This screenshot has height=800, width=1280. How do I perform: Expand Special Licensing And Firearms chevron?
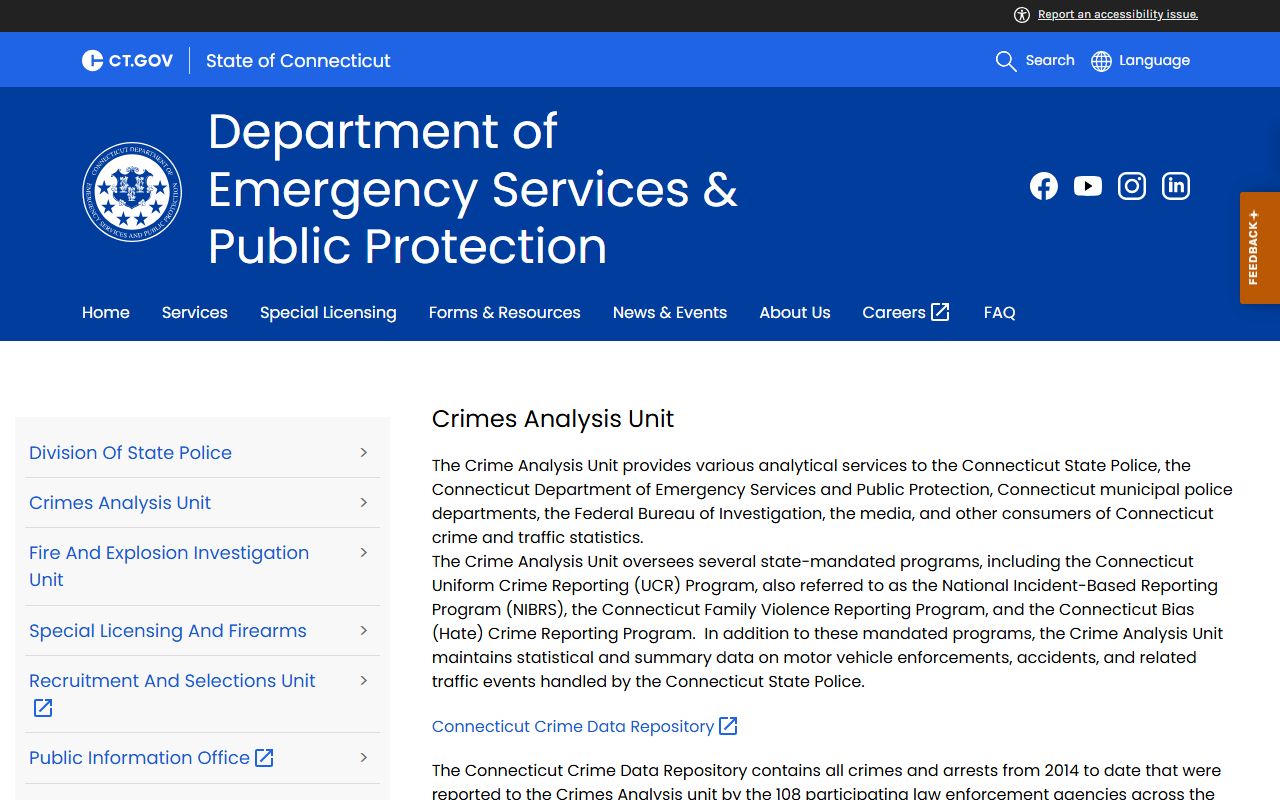[x=364, y=631]
